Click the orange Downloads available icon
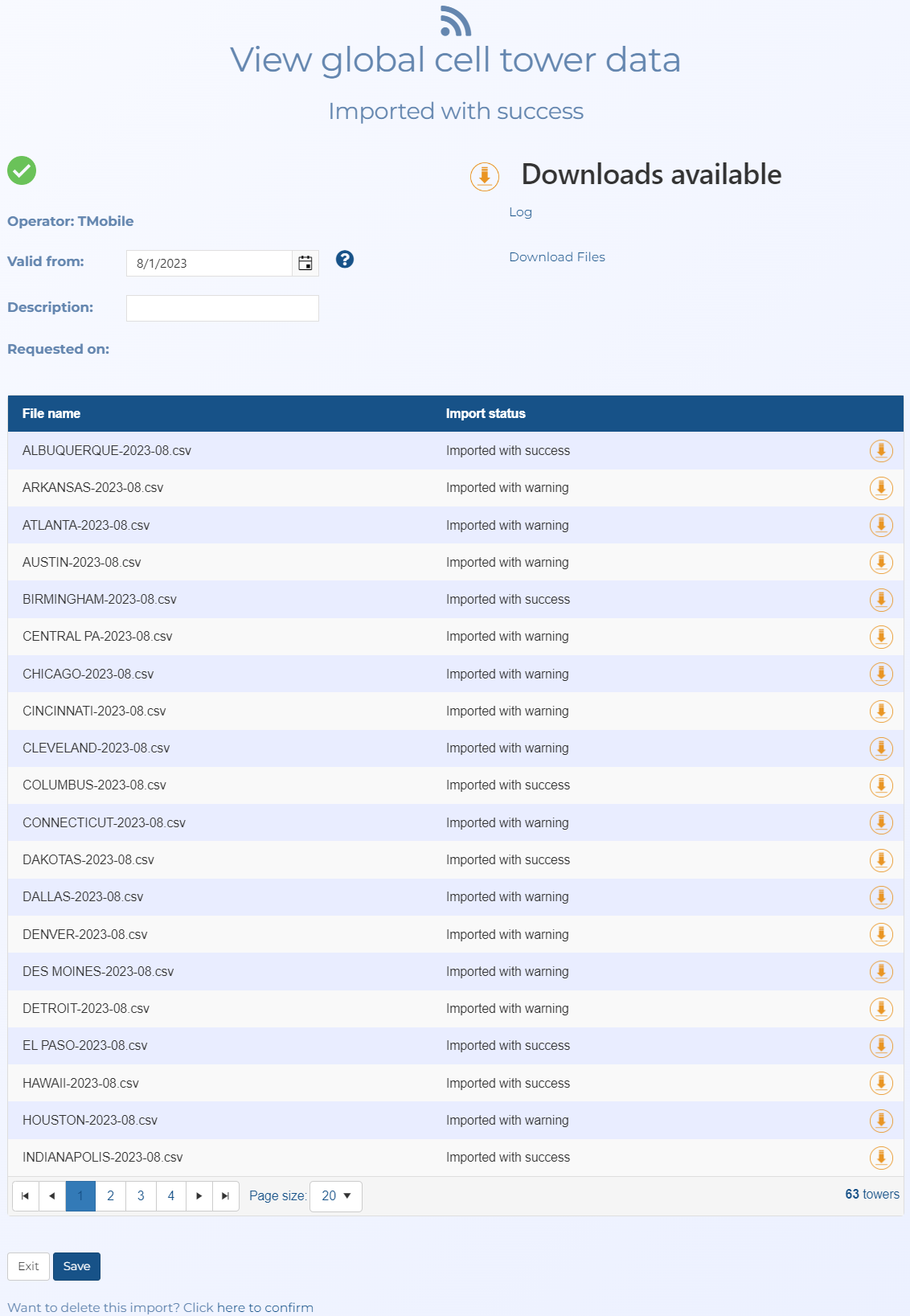The width and height of the screenshot is (910, 1316). tap(485, 176)
